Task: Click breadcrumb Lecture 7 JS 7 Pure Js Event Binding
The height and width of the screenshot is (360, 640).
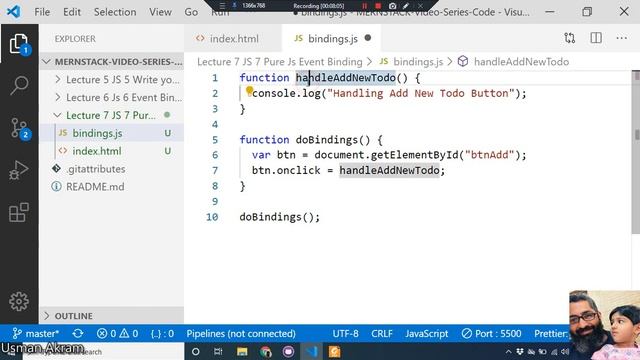Action: click(280, 62)
